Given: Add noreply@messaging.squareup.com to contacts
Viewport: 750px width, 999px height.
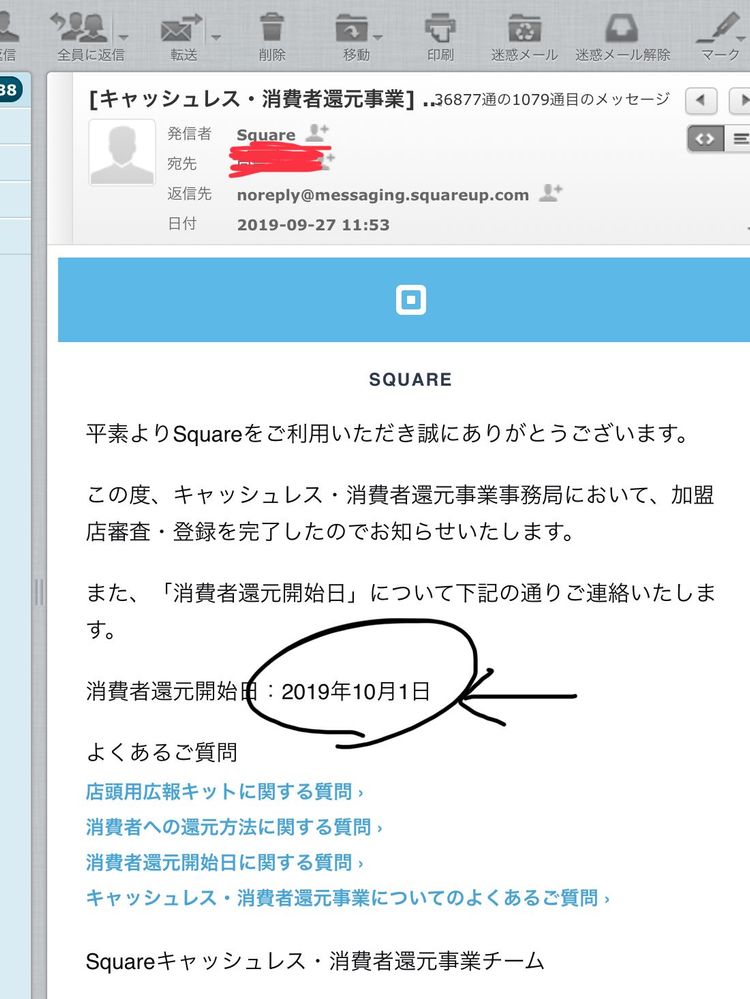Looking at the screenshot, I should coord(551,192).
